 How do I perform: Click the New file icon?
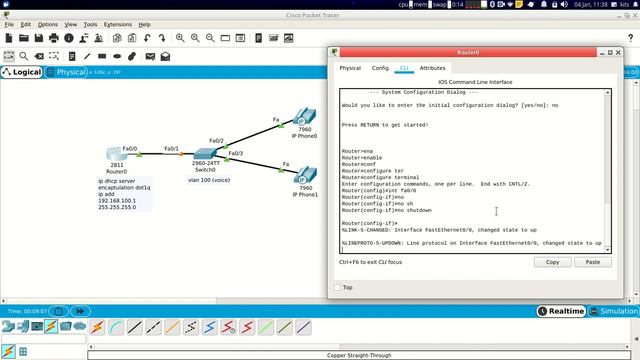(9, 38)
